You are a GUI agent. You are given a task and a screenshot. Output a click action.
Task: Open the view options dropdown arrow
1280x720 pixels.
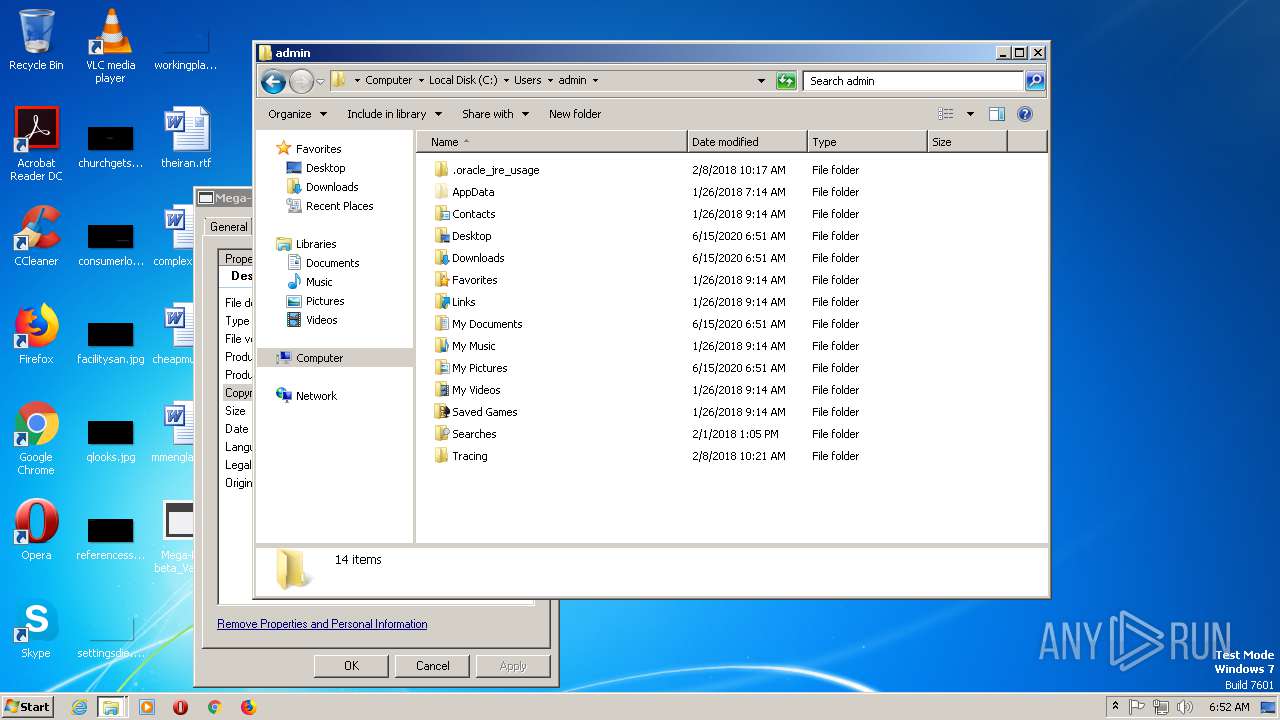pyautogui.click(x=970, y=114)
